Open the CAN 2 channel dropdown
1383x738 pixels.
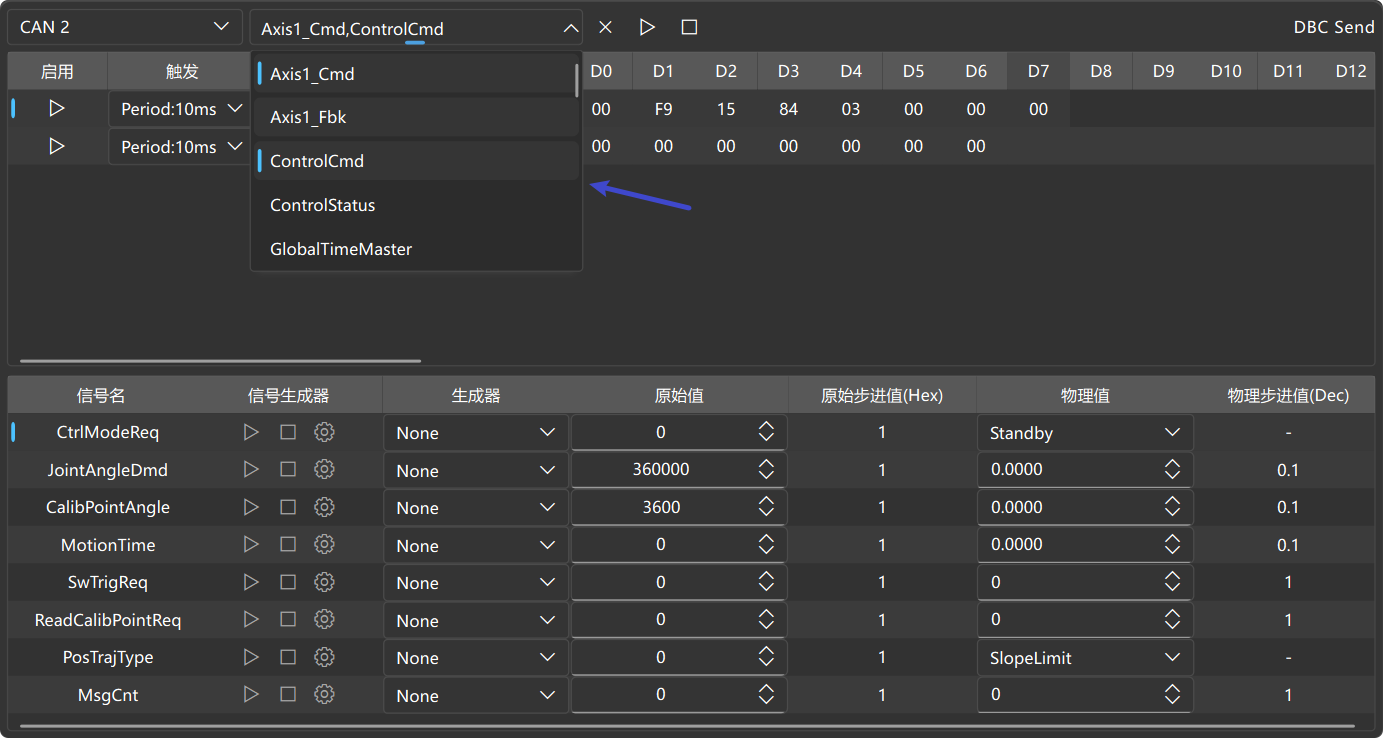click(x=125, y=27)
